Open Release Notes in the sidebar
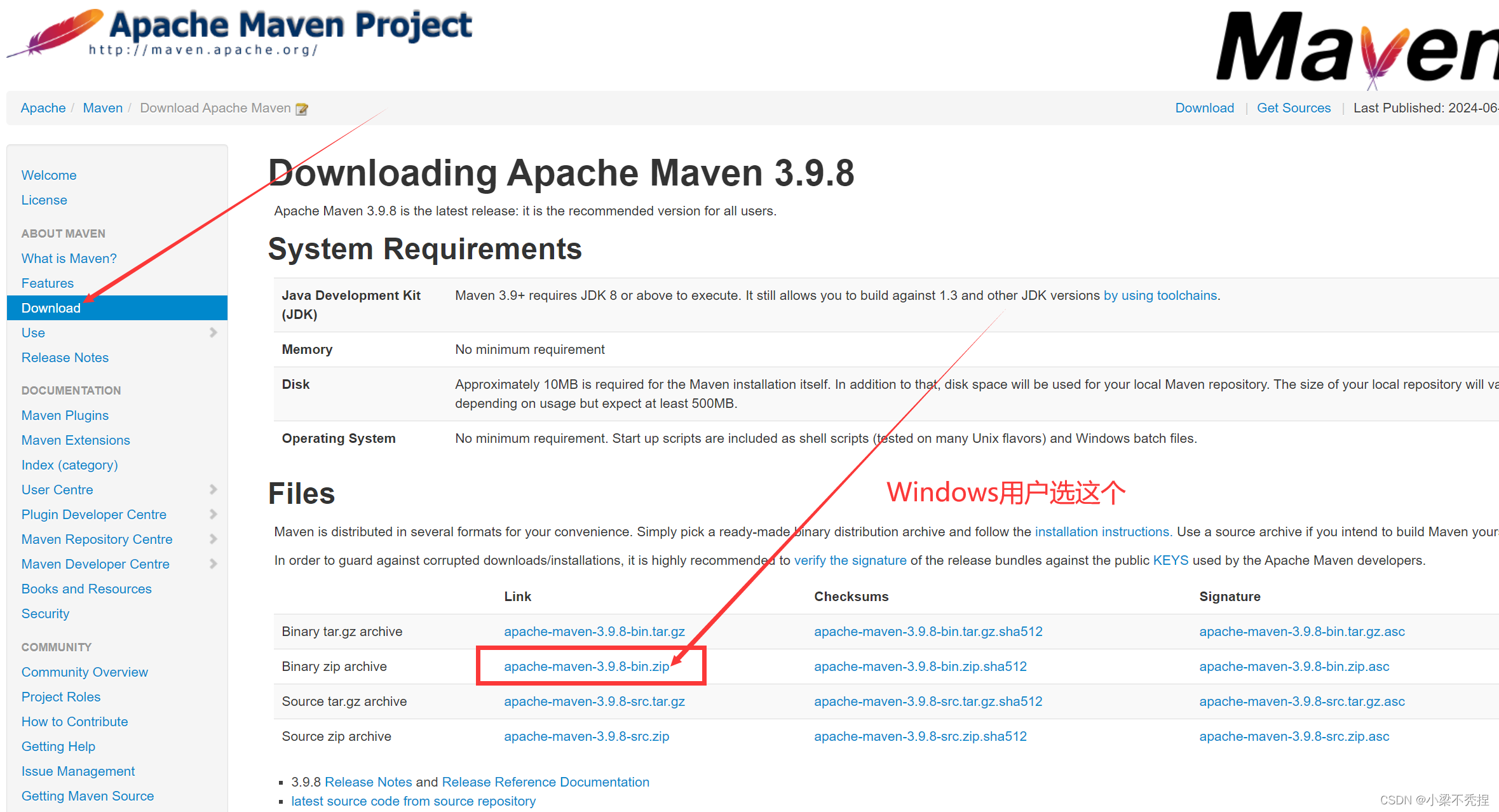Image resolution: width=1499 pixels, height=812 pixels. pos(65,358)
